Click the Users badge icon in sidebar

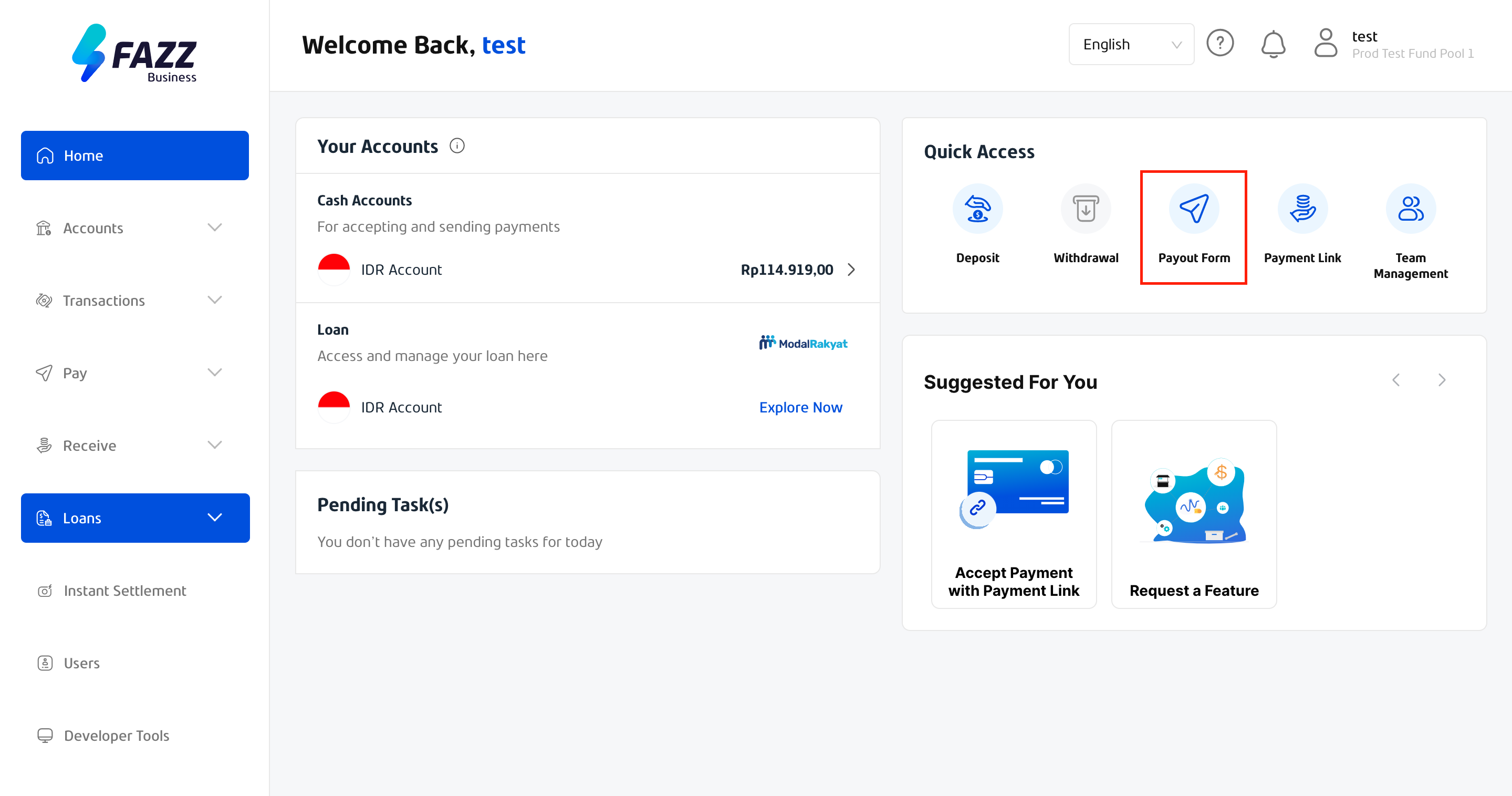point(45,663)
